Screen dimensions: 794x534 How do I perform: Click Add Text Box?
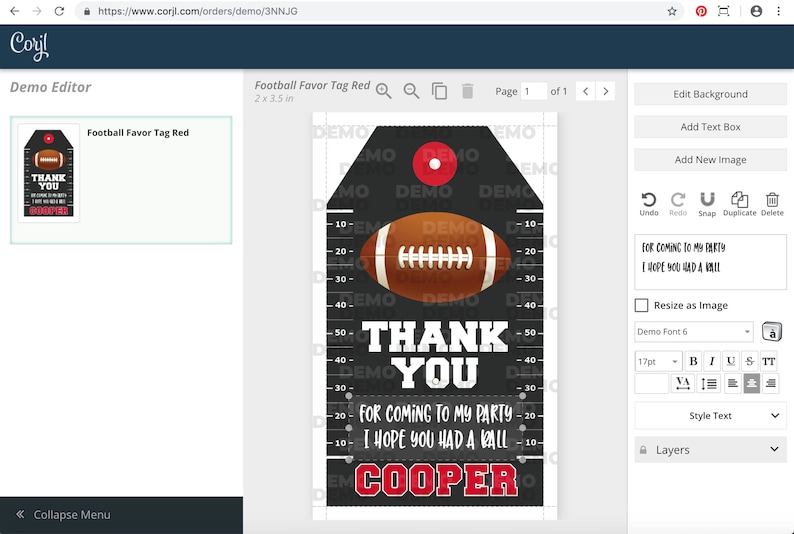point(710,127)
